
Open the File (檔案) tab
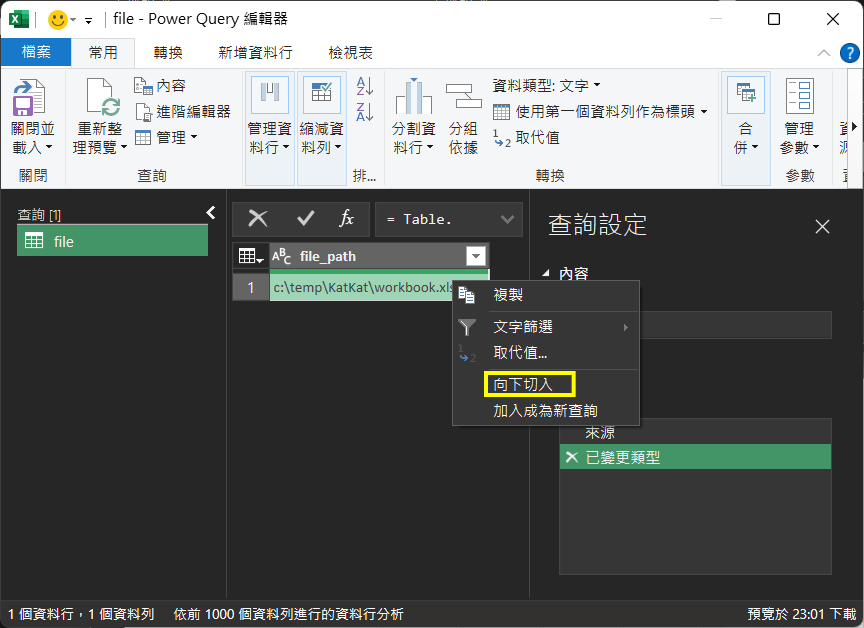click(36, 53)
